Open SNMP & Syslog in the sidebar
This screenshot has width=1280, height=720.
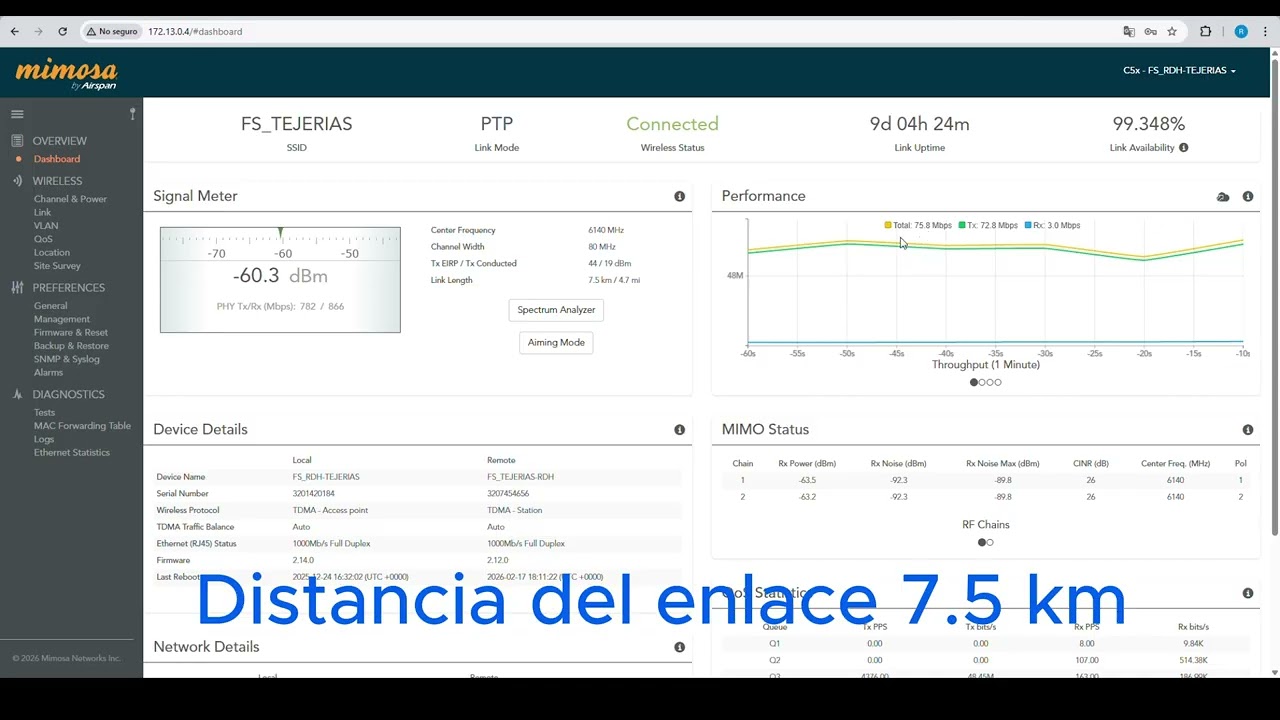pos(67,359)
